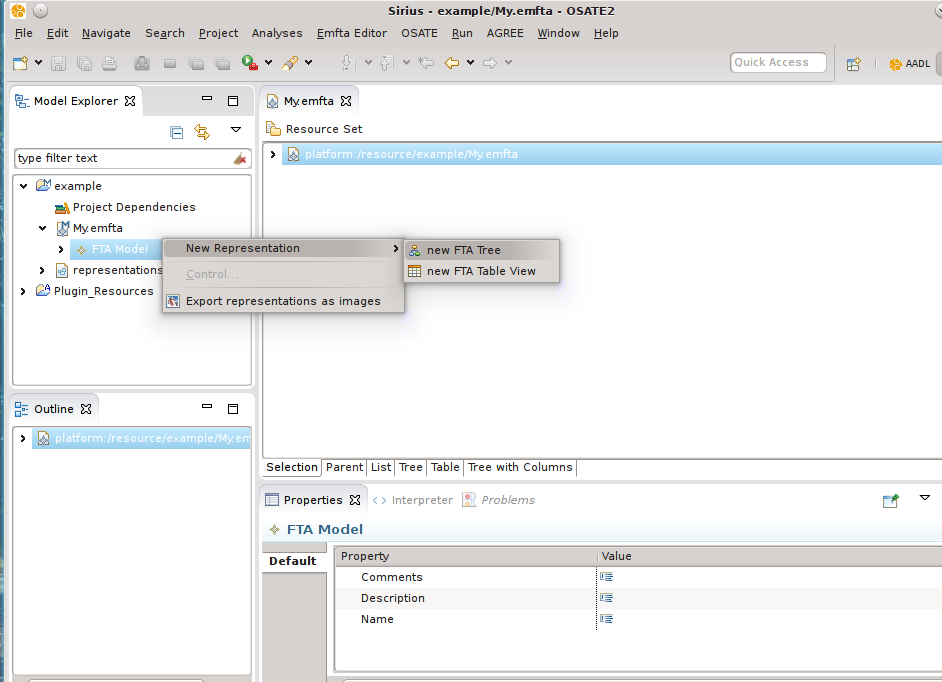Open the Analyses menu
The image size is (942, 682).
click(x=277, y=33)
